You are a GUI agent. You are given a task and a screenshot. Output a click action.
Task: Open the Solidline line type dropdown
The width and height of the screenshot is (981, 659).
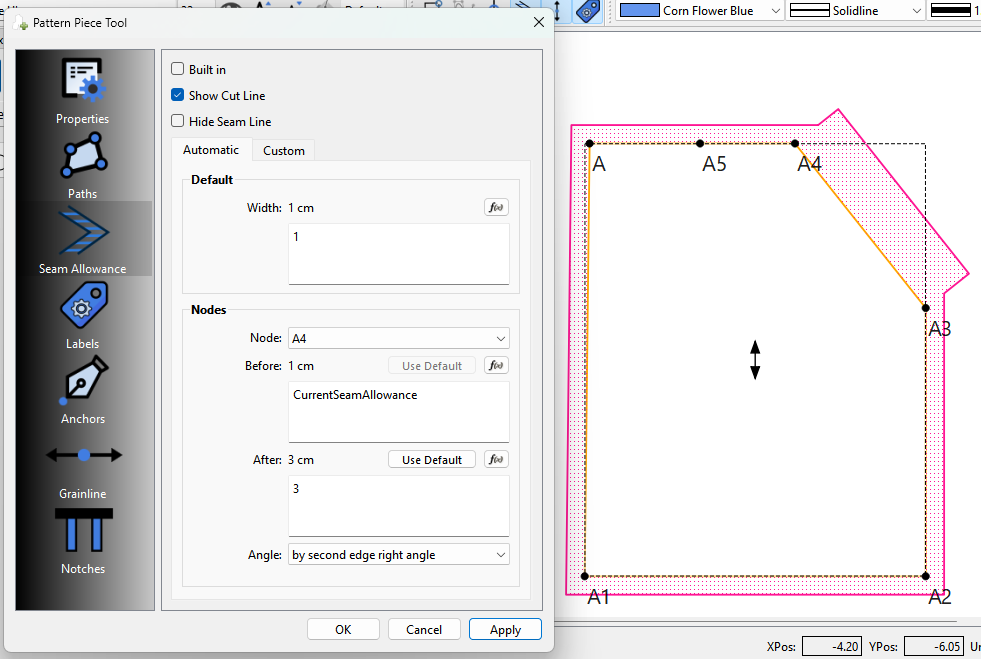point(855,11)
